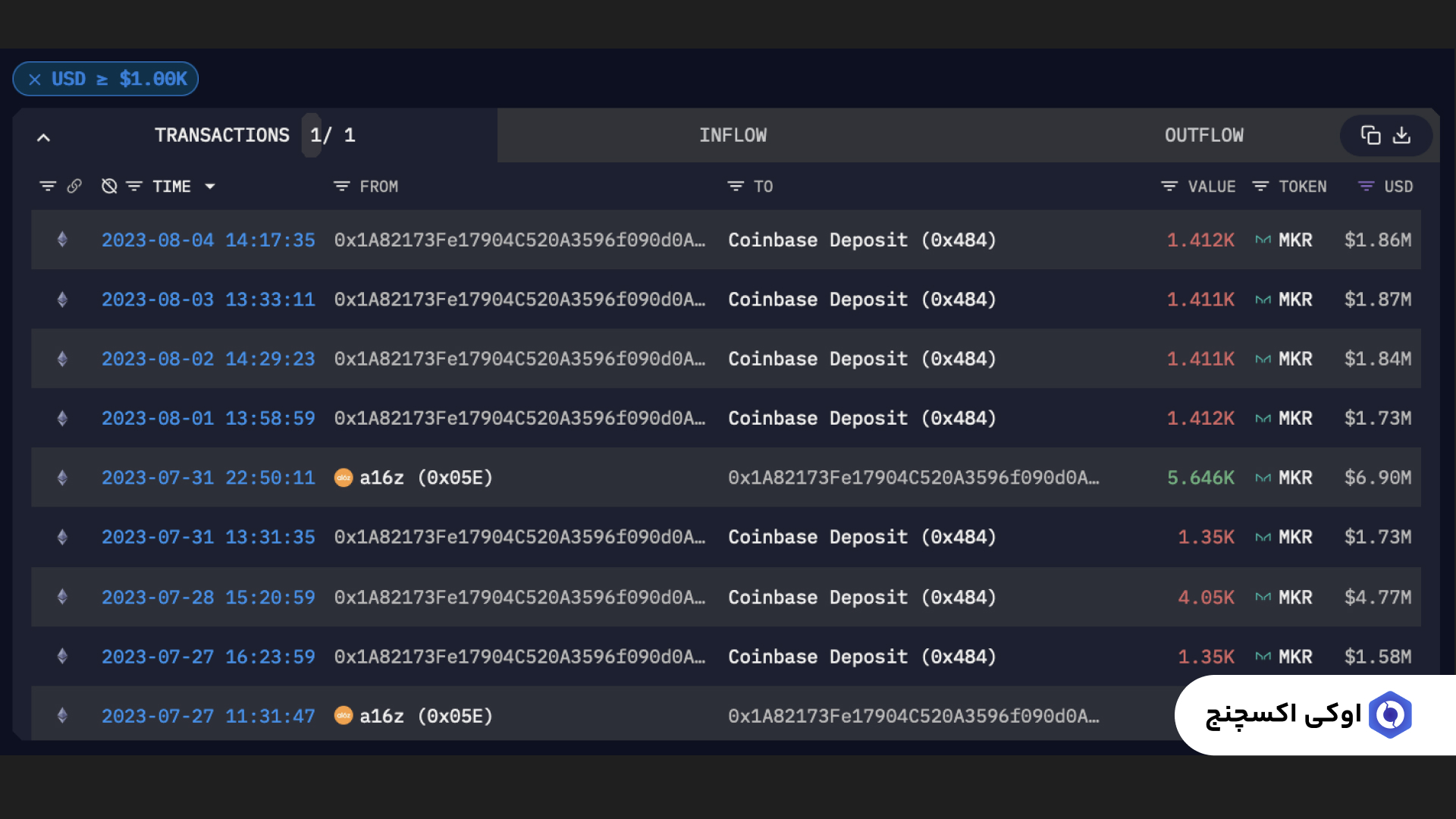Open the FROM column filter
This screenshot has height=819, width=1456.
point(342,187)
